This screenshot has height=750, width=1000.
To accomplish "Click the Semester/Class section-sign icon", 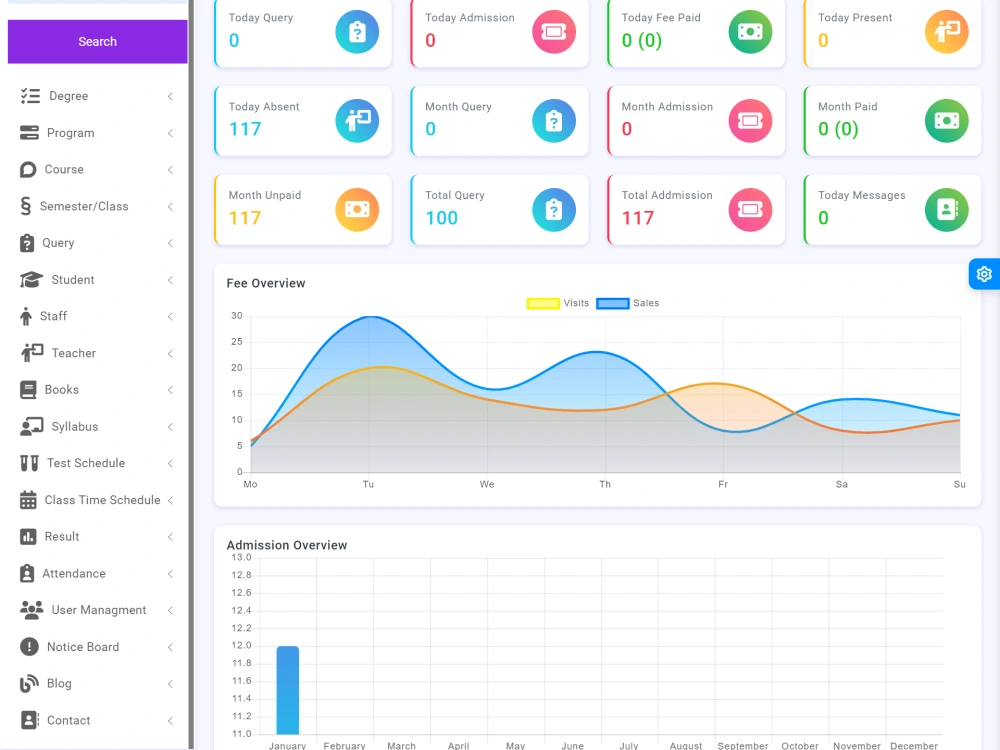I will (x=26, y=206).
